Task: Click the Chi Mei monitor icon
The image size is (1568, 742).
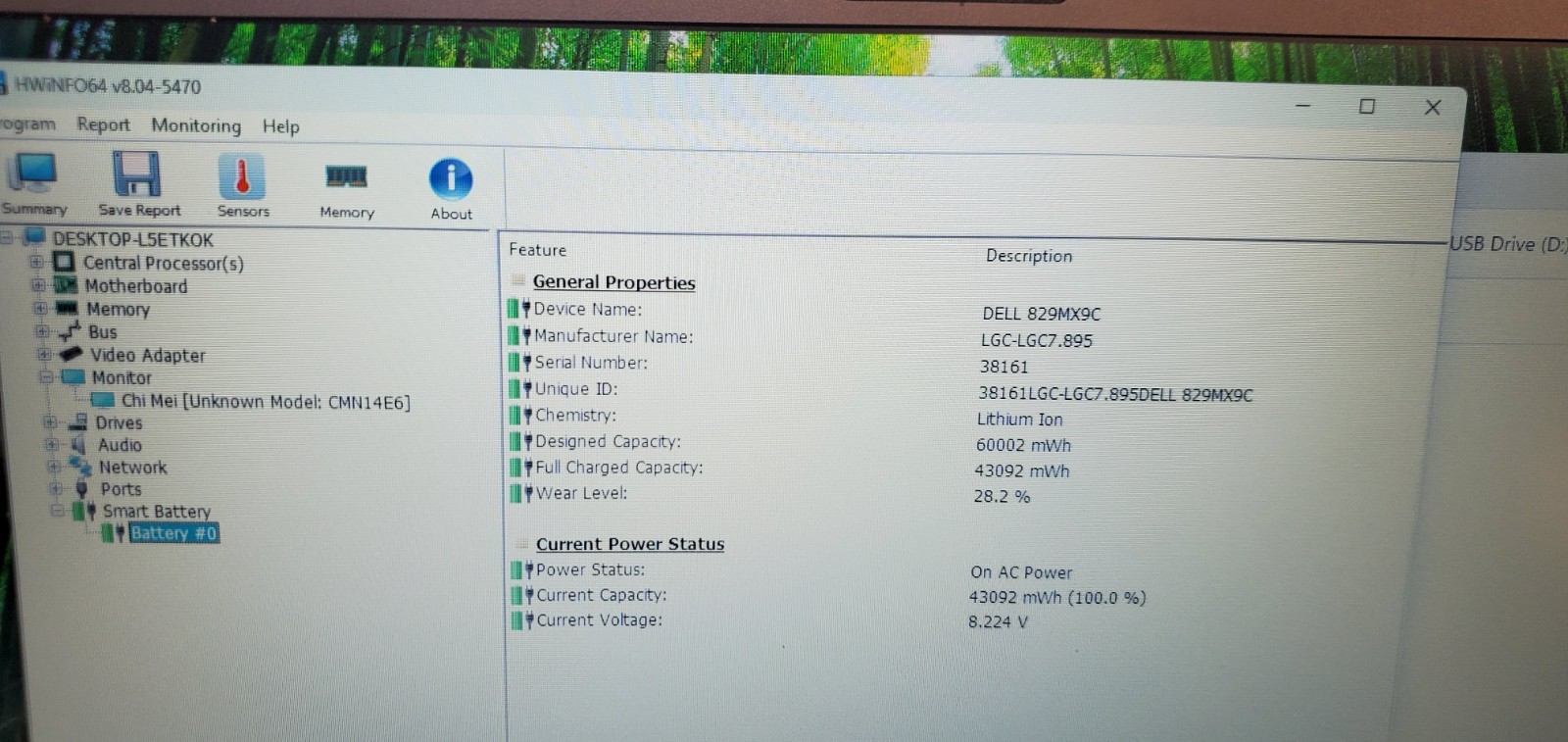Action: pos(103,400)
